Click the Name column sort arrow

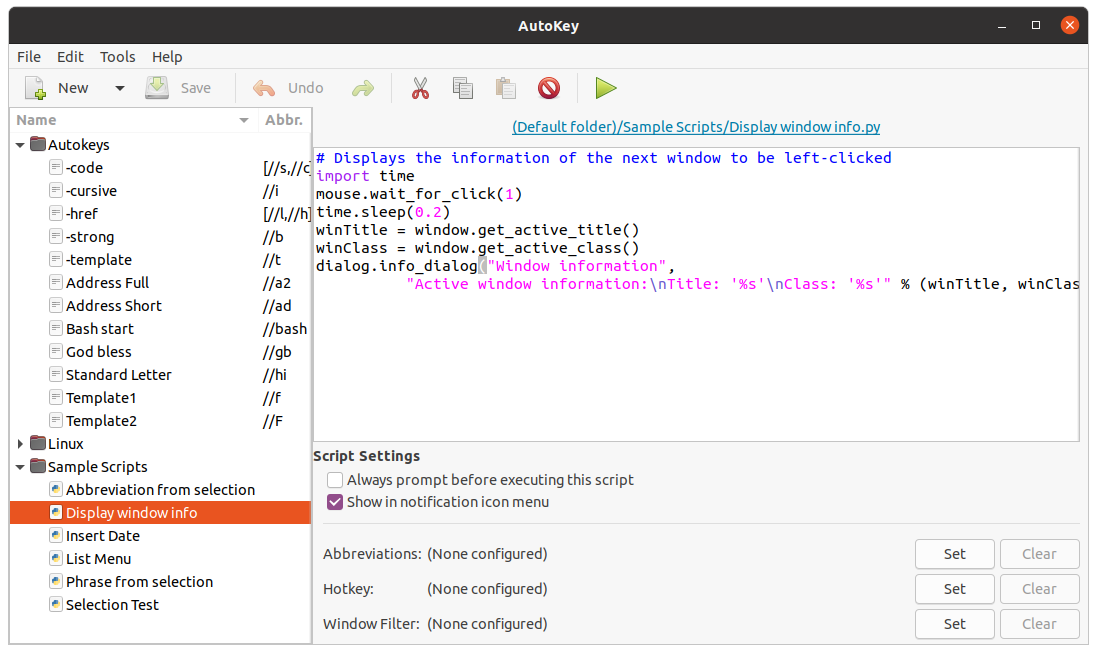click(243, 119)
